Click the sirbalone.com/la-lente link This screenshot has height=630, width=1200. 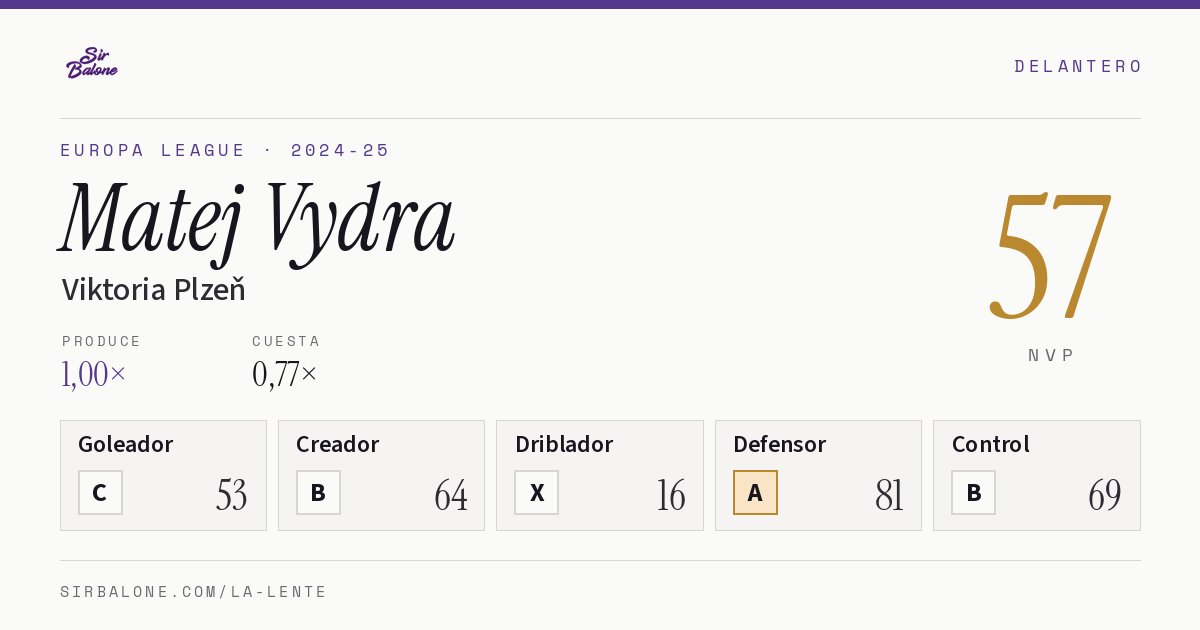[194, 592]
